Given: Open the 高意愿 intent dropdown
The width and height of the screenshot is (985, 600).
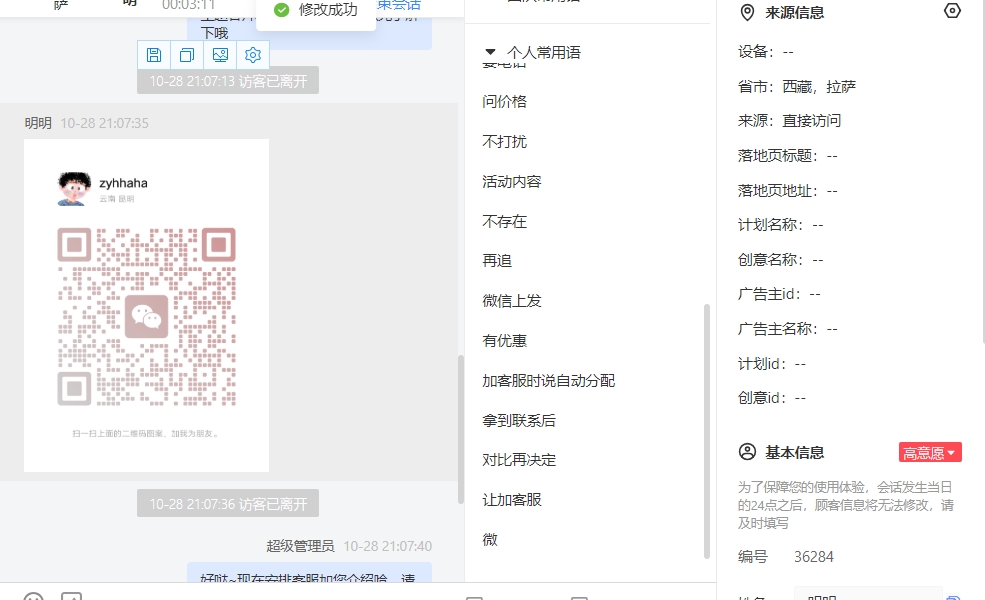Looking at the screenshot, I should (930, 452).
